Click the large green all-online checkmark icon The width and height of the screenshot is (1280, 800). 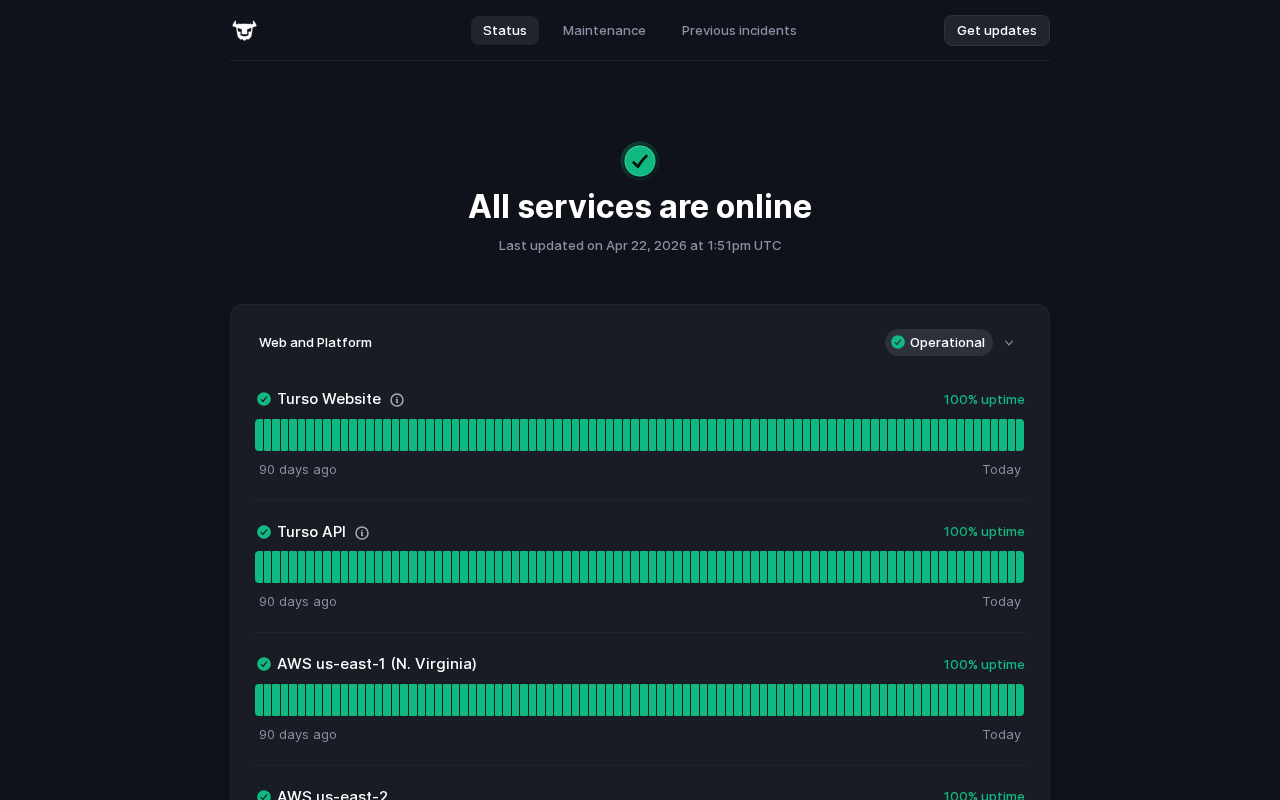pos(640,161)
